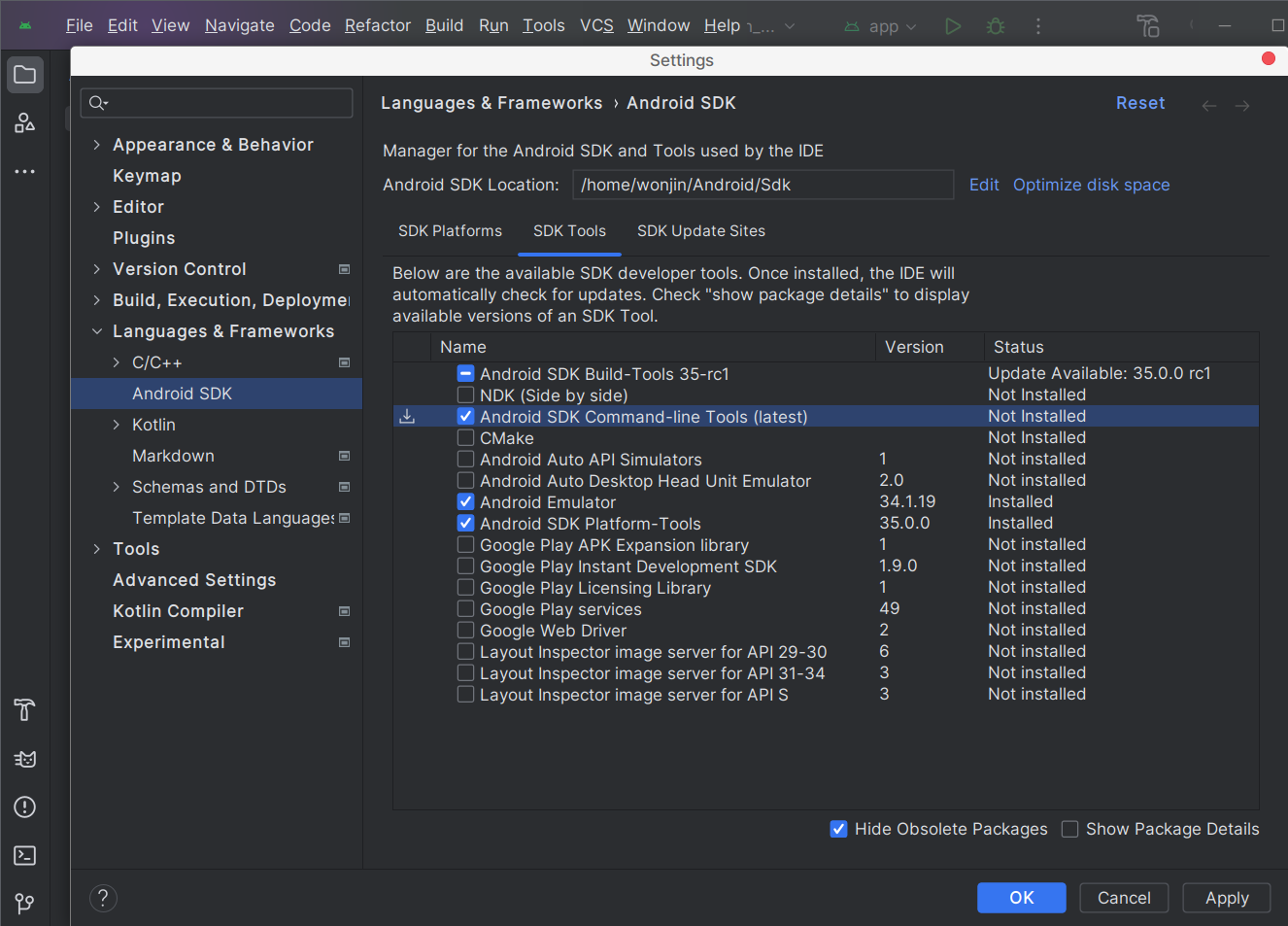Click the back navigation arrow in Settings
Viewport: 1288px width, 926px height.
[1209, 105]
